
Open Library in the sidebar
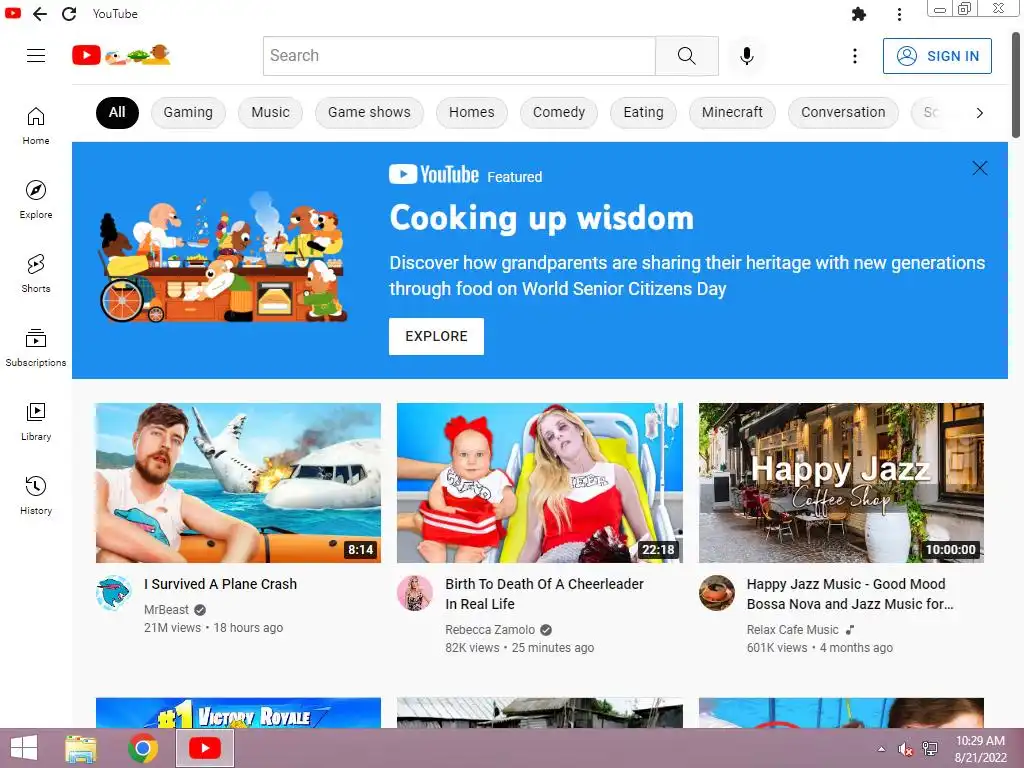click(36, 422)
